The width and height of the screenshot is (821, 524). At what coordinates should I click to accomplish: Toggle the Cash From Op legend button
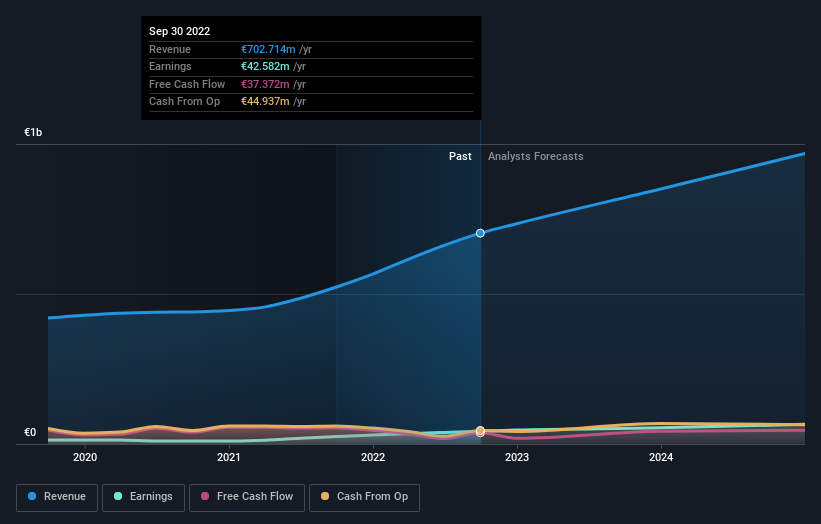(364, 497)
